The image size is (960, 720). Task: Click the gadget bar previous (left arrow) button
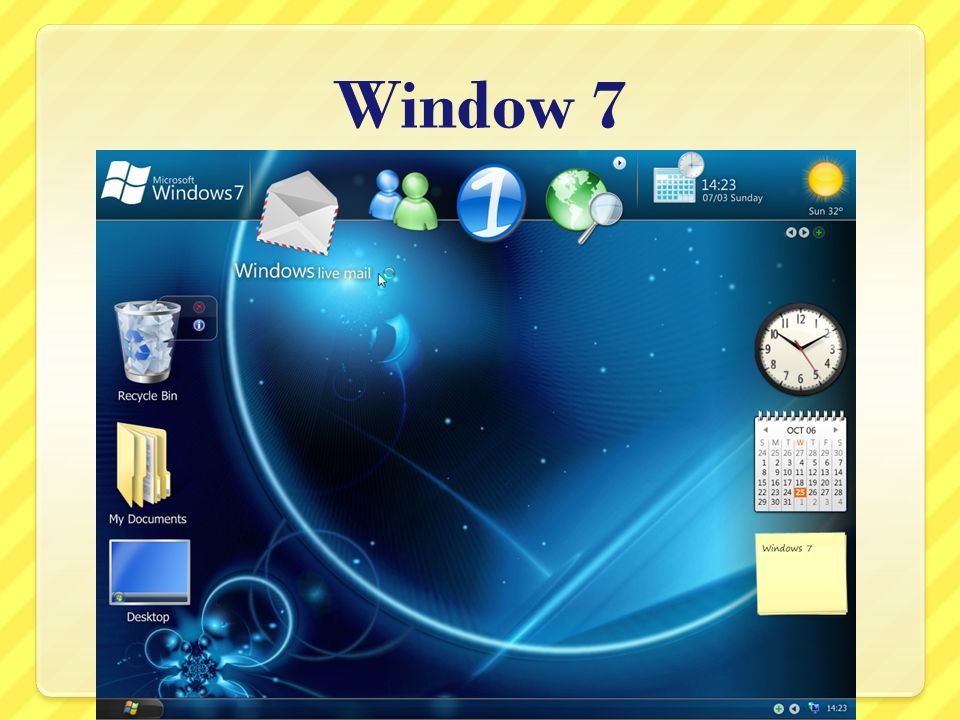coord(791,233)
